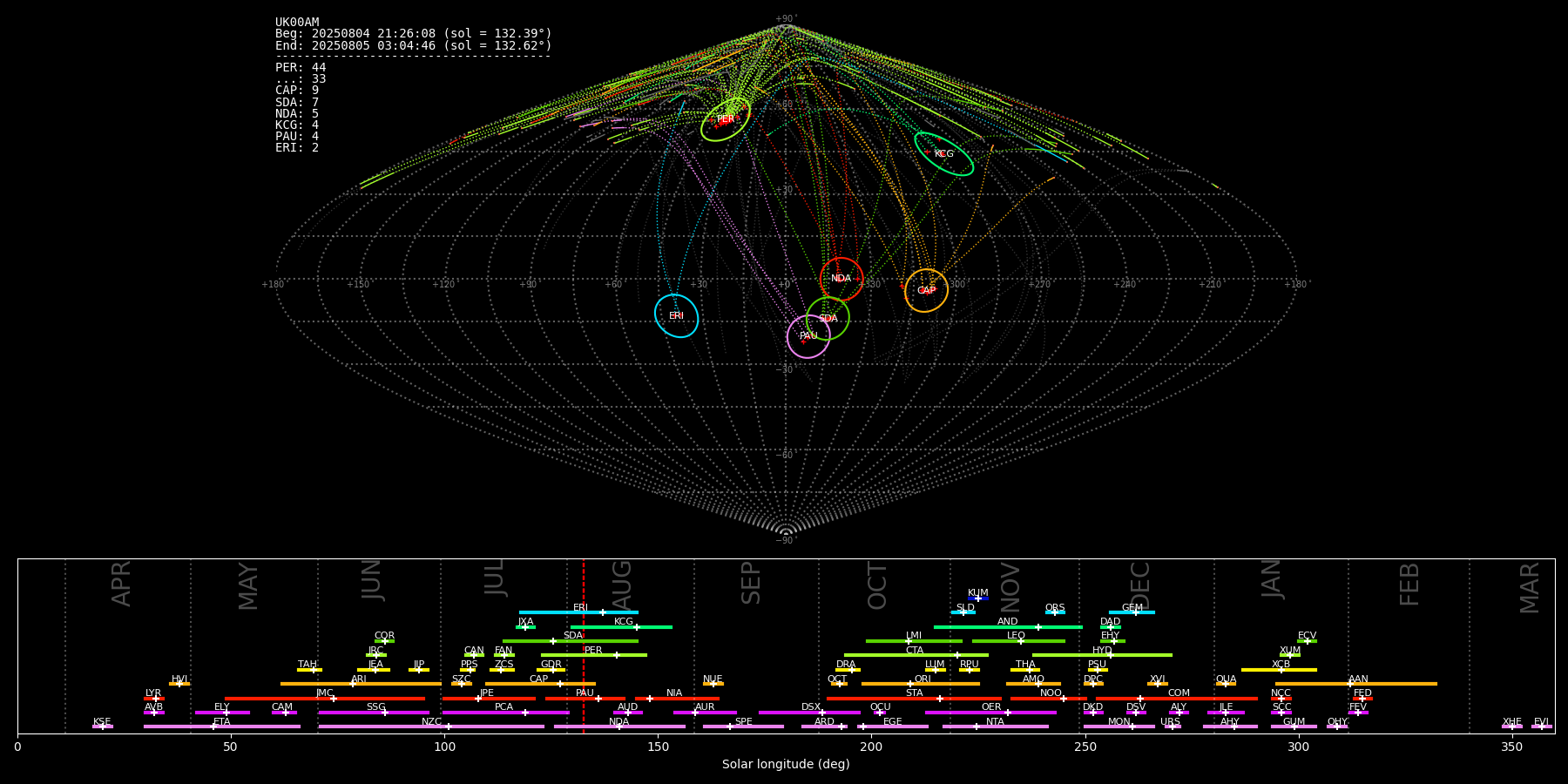Click the ARI shower bar in timeline
1568x784 pixels.
coord(361,684)
